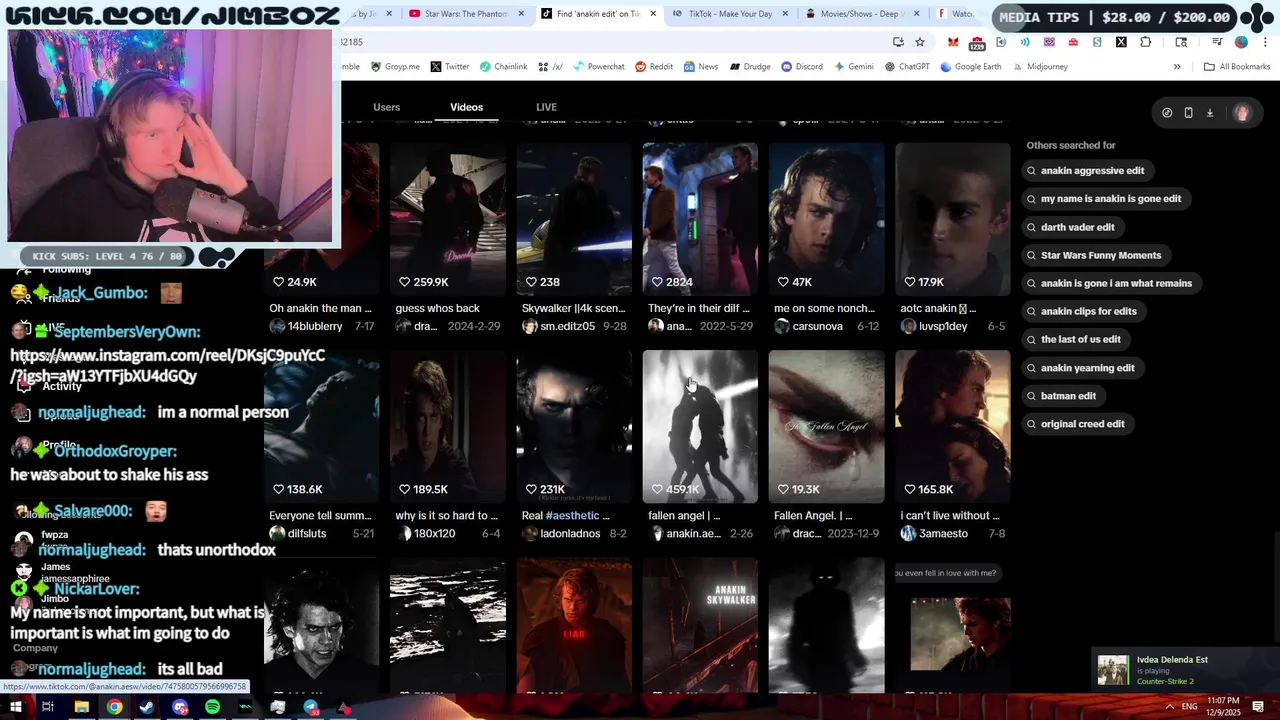Open the ChatGPT bookmark

pos(907,67)
